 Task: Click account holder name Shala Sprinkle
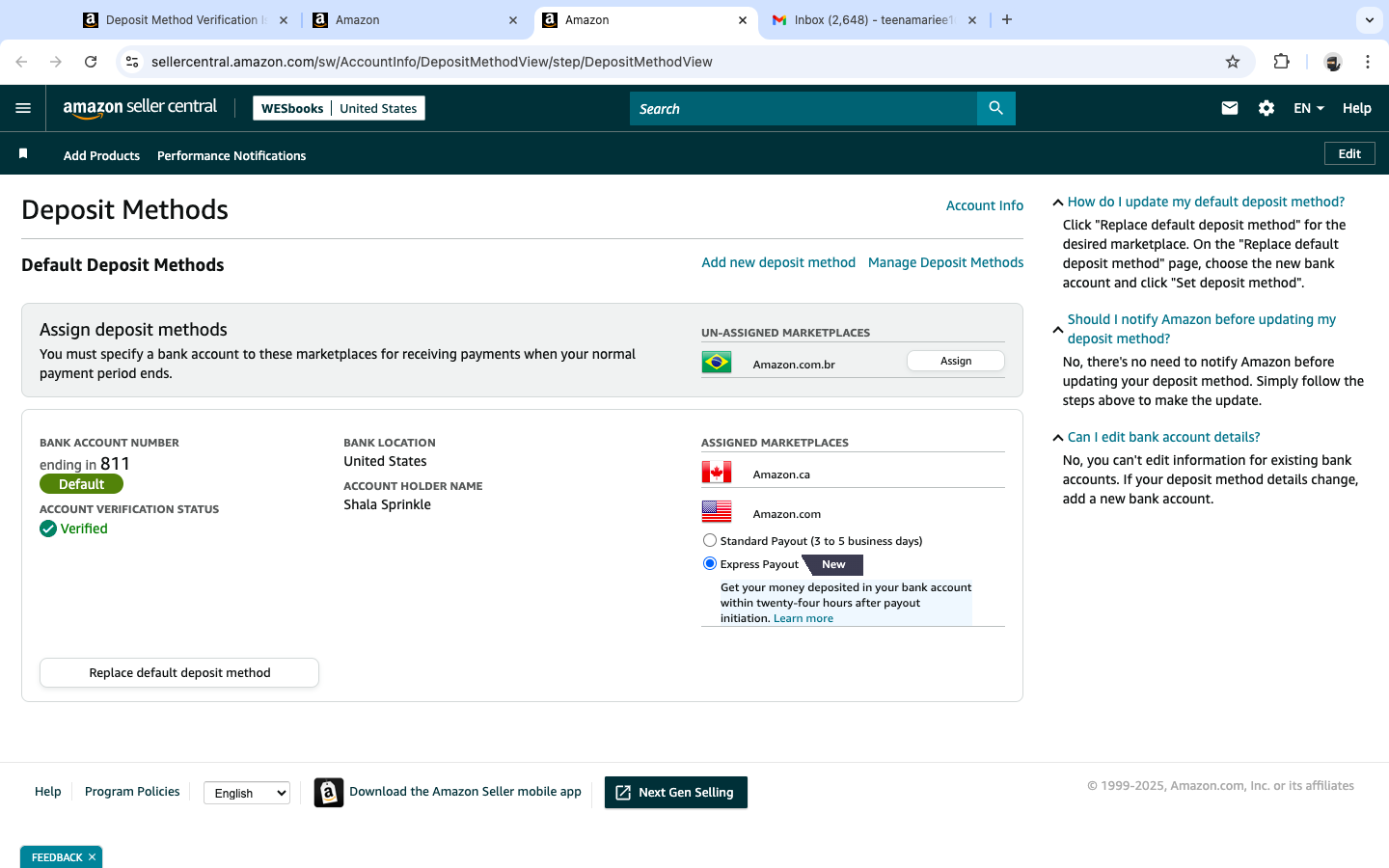tap(387, 504)
